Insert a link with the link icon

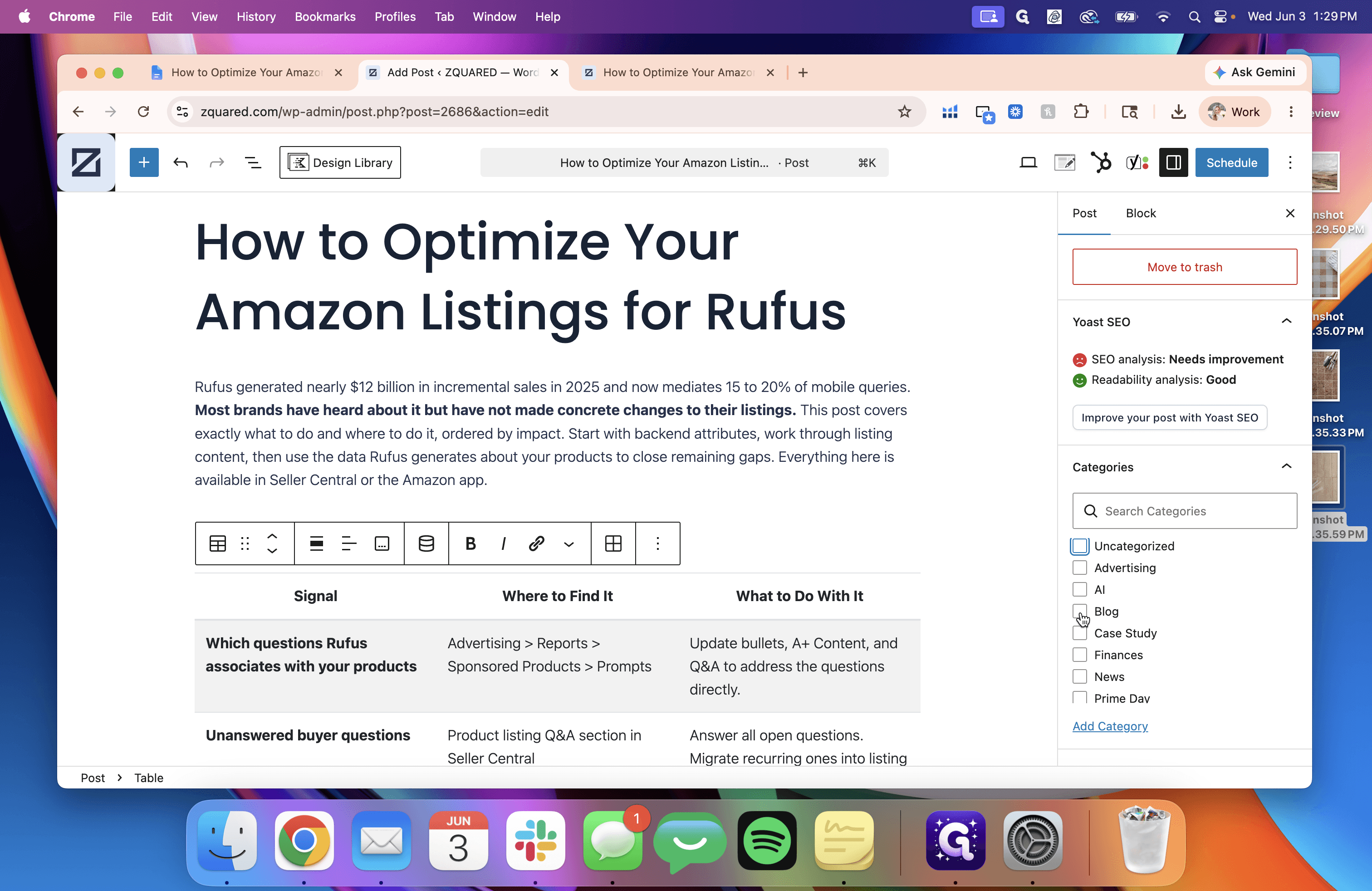coord(536,543)
